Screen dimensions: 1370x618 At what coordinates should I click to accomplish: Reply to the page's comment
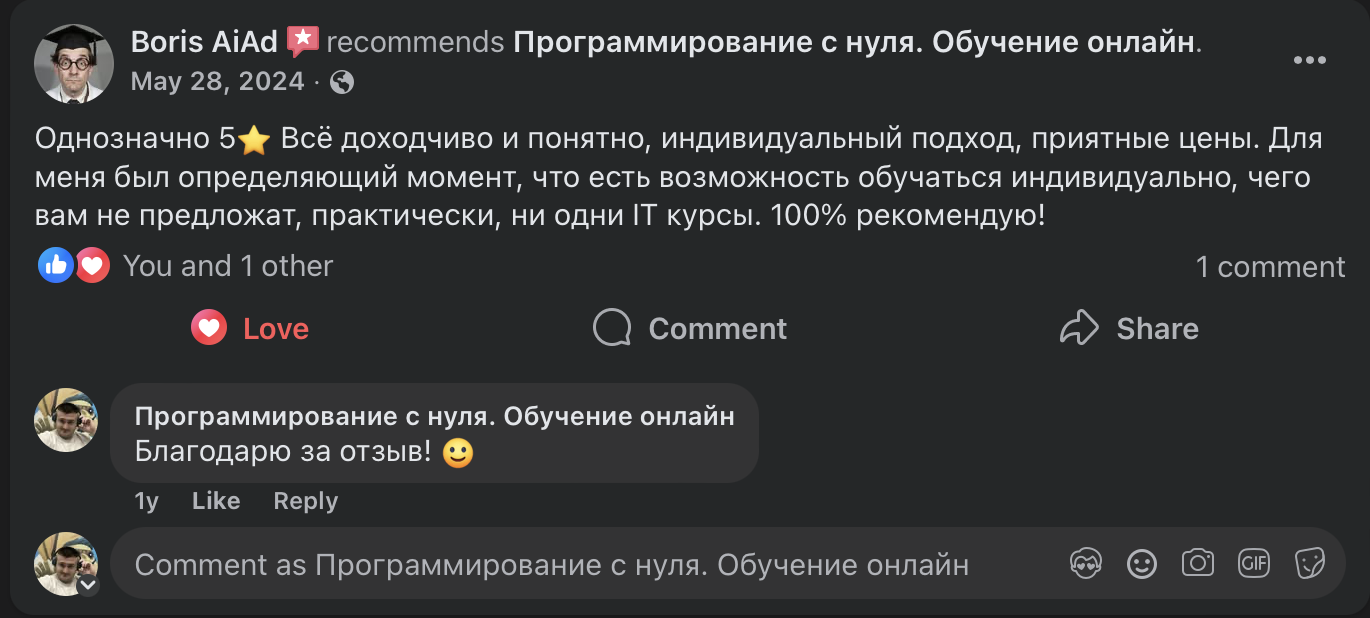click(x=305, y=501)
